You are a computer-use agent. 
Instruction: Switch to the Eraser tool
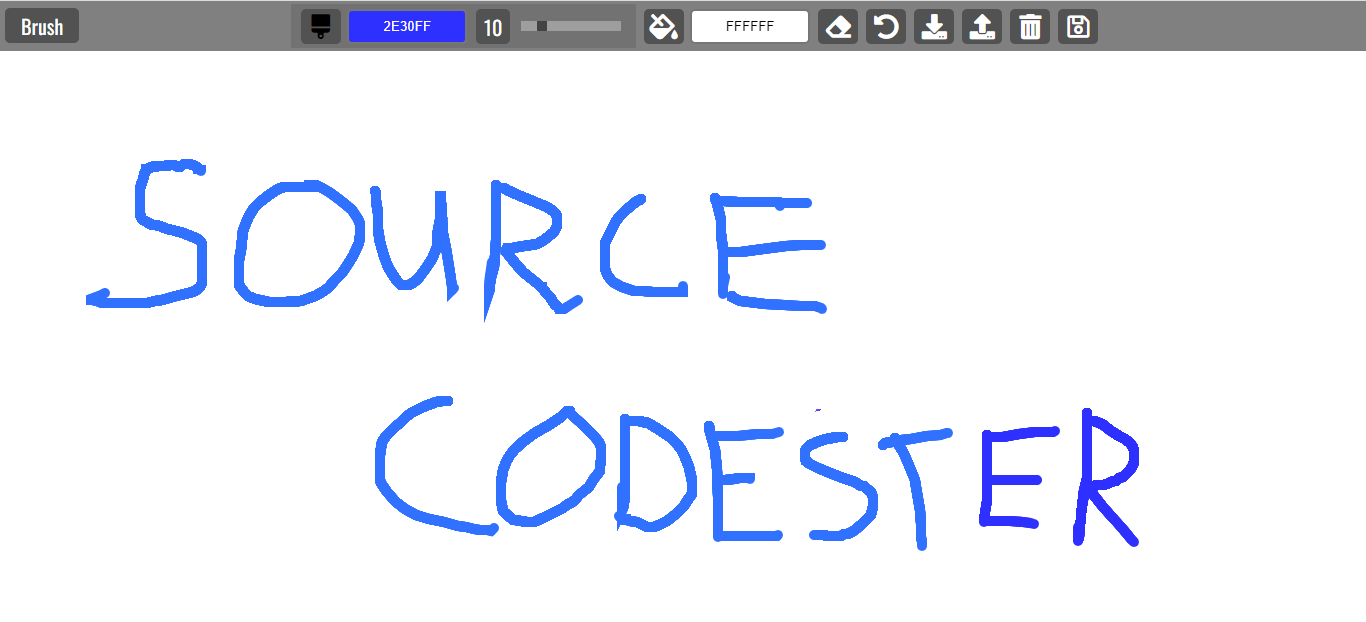click(838, 26)
